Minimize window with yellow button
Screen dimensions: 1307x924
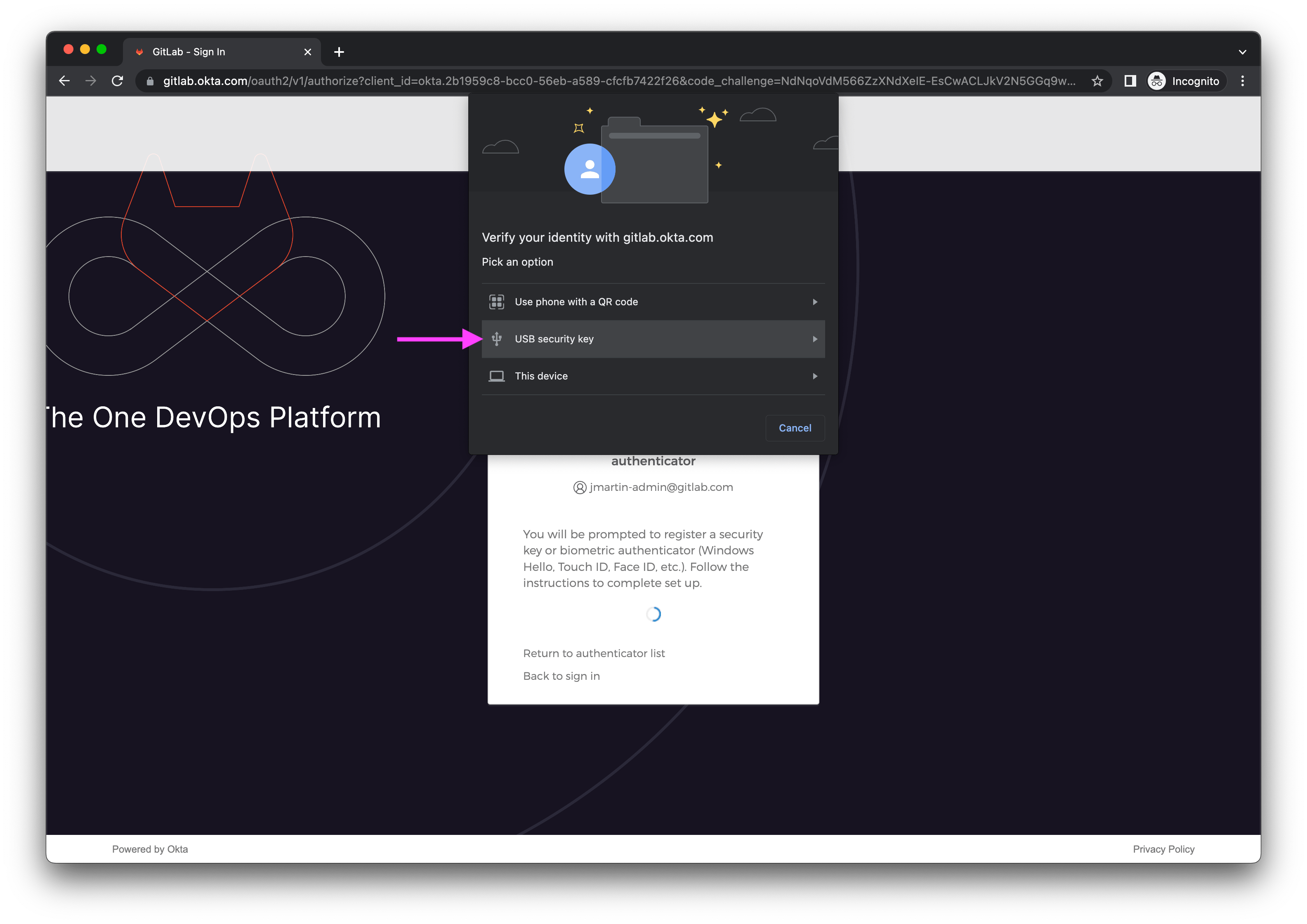point(85,49)
